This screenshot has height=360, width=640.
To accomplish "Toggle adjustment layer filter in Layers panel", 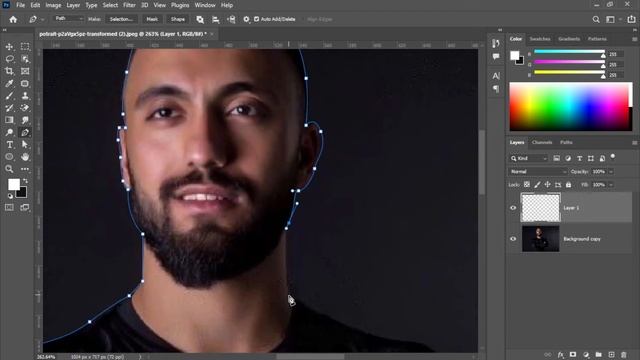I will click(x=568, y=158).
